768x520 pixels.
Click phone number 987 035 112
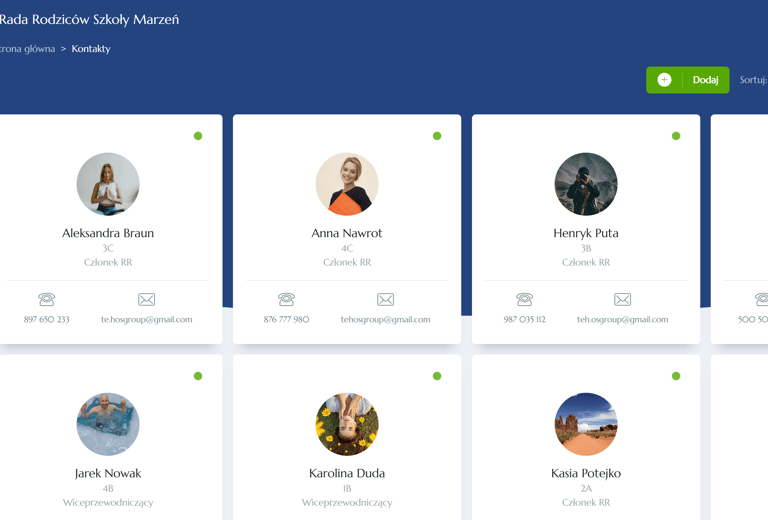524,319
